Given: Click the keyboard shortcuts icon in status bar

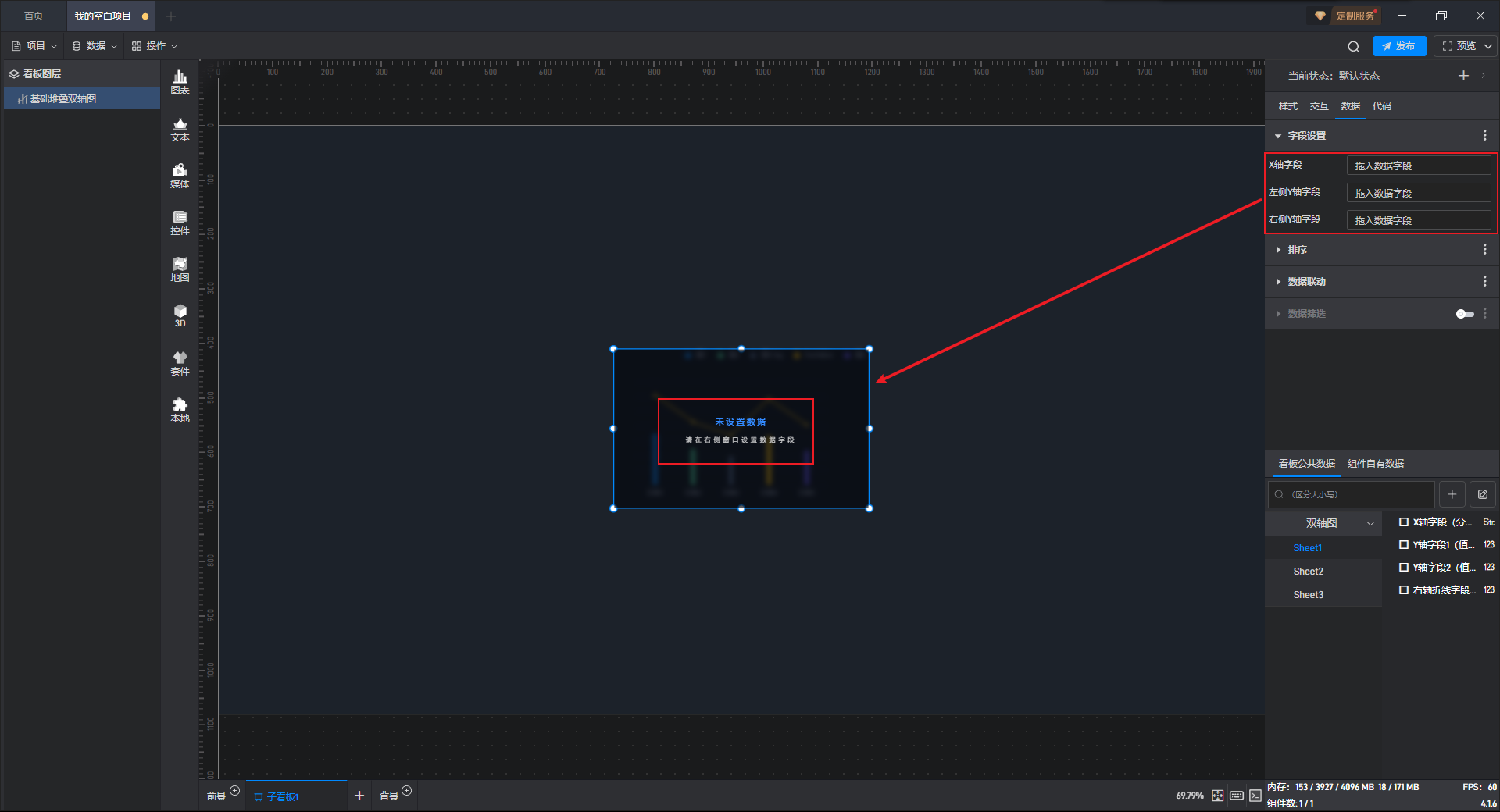Looking at the screenshot, I should tap(1237, 796).
